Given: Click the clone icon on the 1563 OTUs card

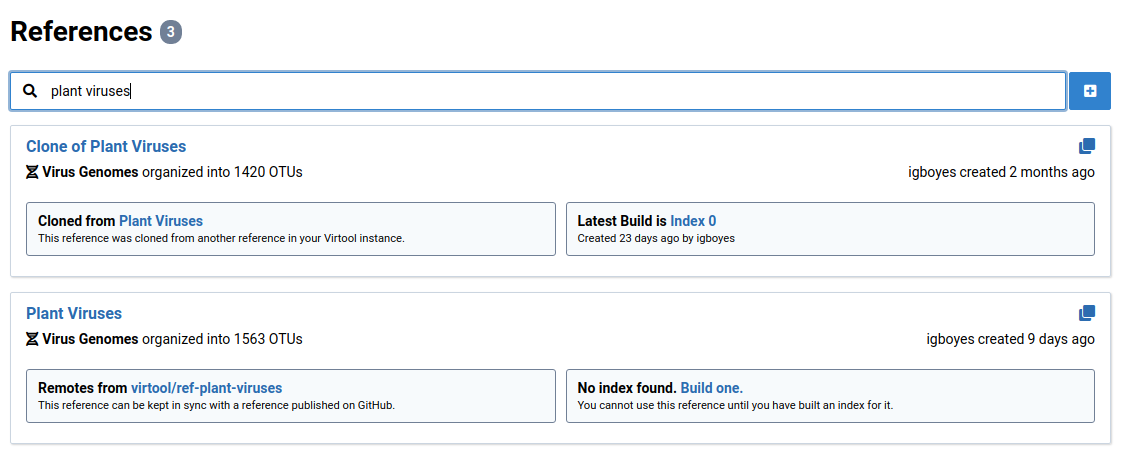Looking at the screenshot, I should coord(1087,313).
